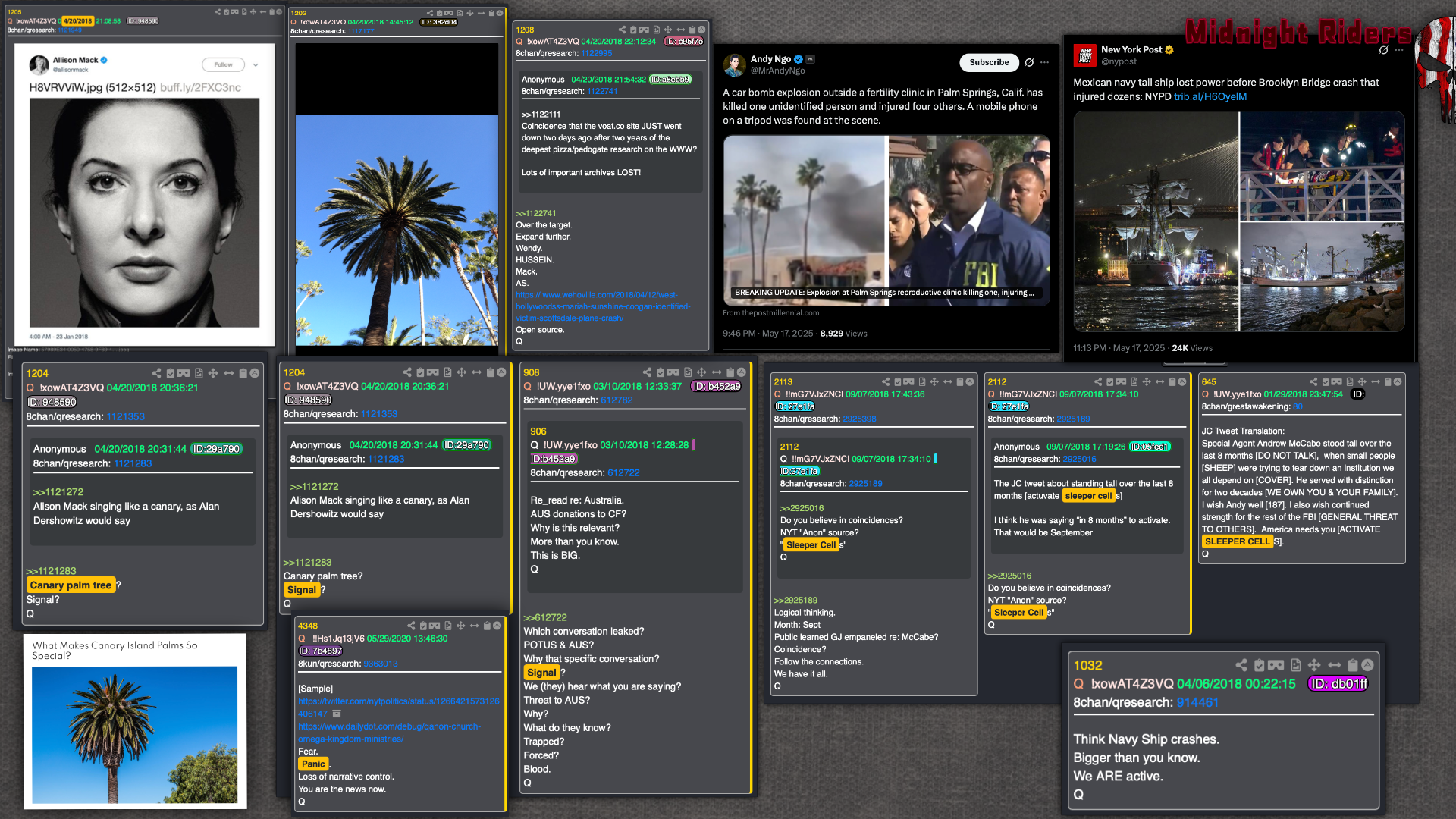Click the image file icon on post 1032
The width and height of the screenshot is (1456, 819).
1296,665
